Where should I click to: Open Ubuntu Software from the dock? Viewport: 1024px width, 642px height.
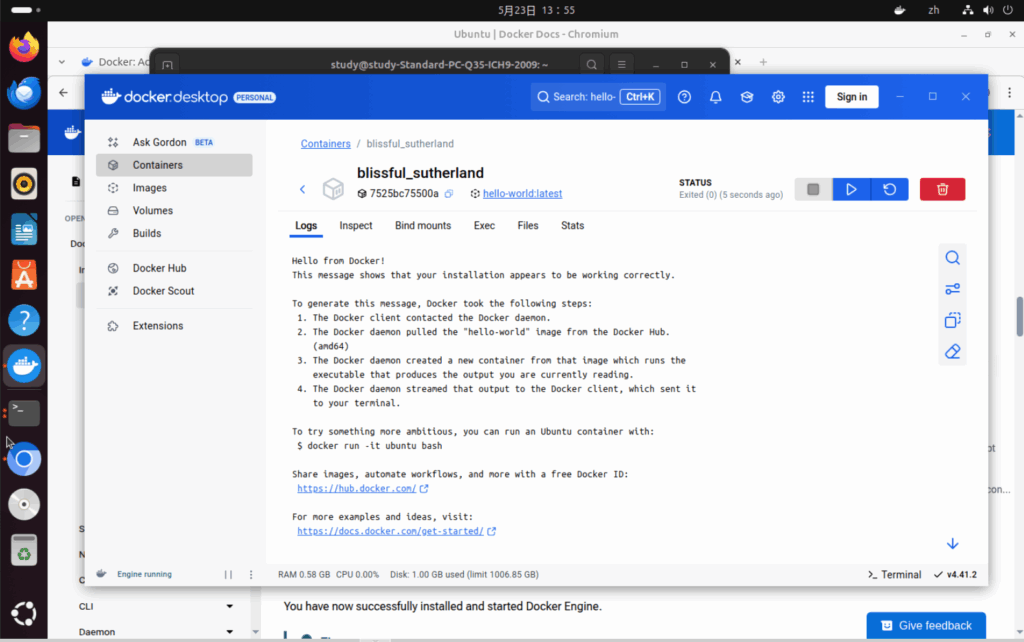pyautogui.click(x=24, y=275)
